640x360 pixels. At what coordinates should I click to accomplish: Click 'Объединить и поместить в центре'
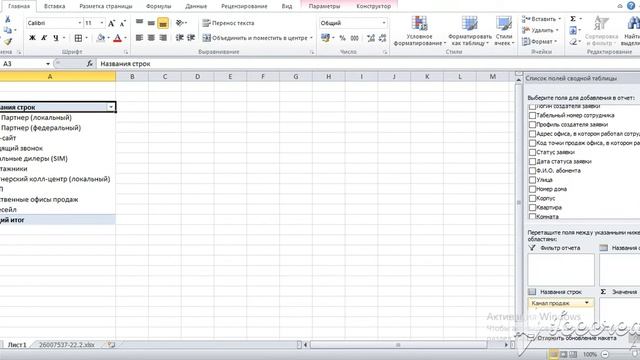258,38
